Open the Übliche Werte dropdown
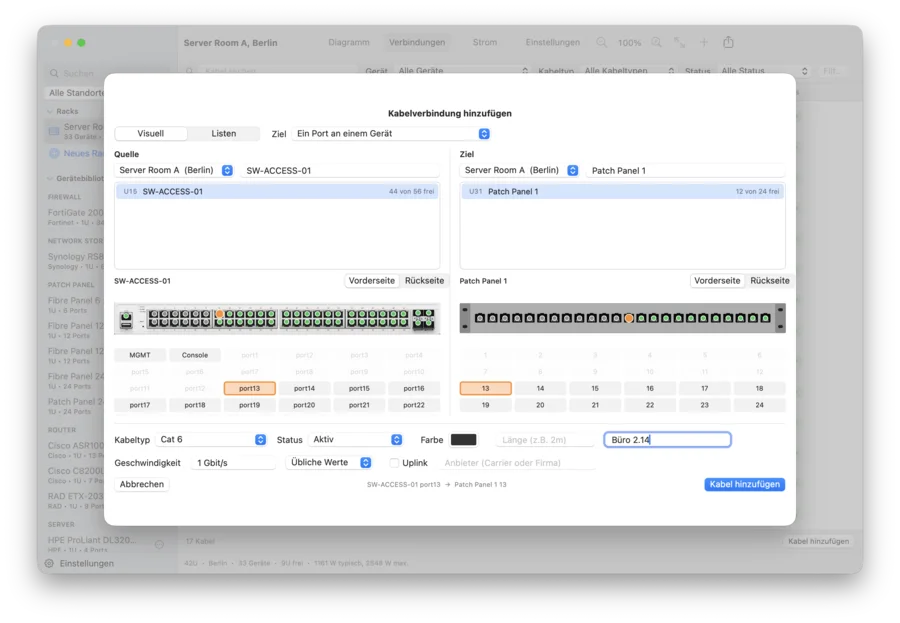 click(329, 463)
